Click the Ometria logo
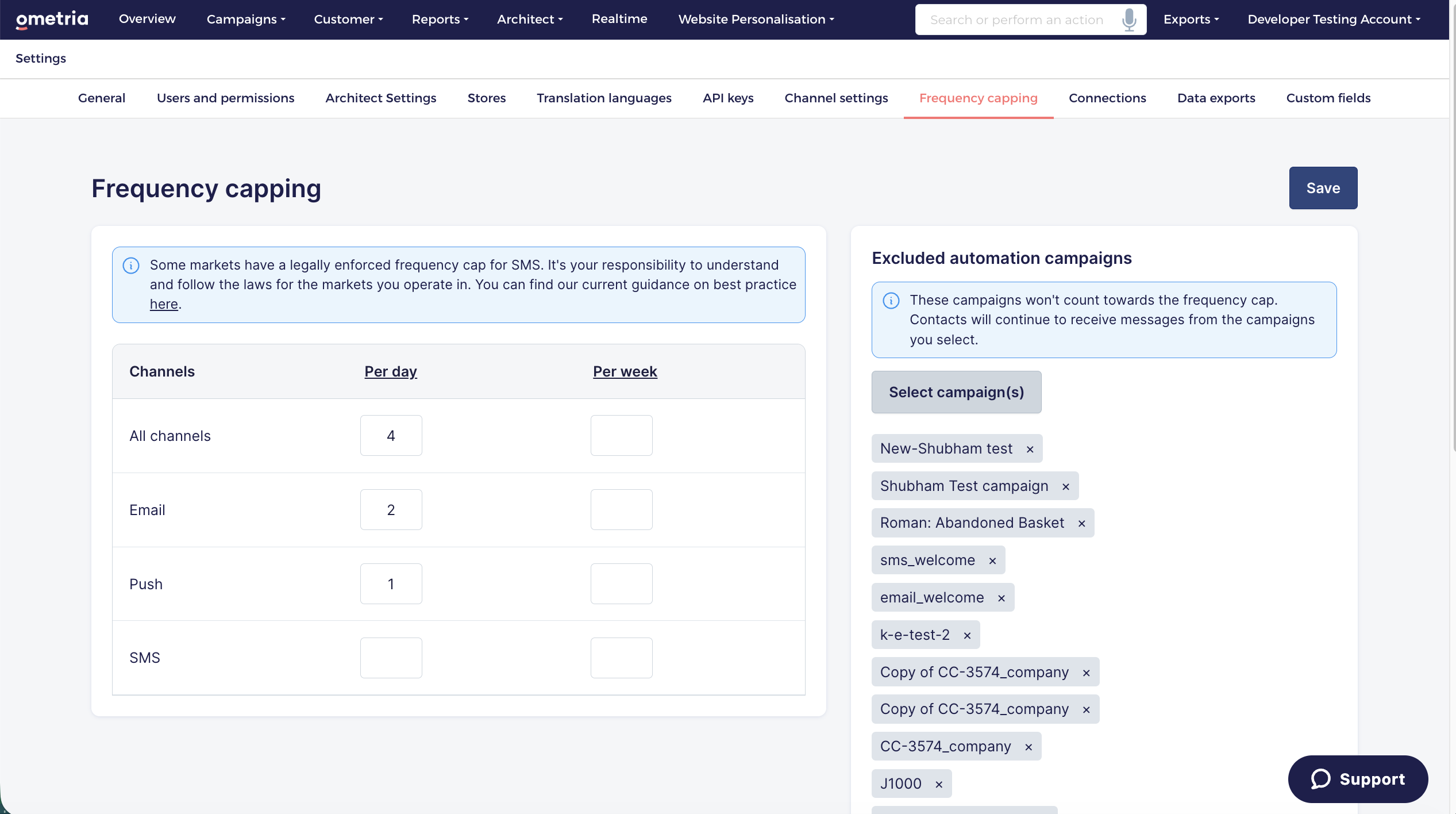The image size is (1456, 814). [x=52, y=19]
